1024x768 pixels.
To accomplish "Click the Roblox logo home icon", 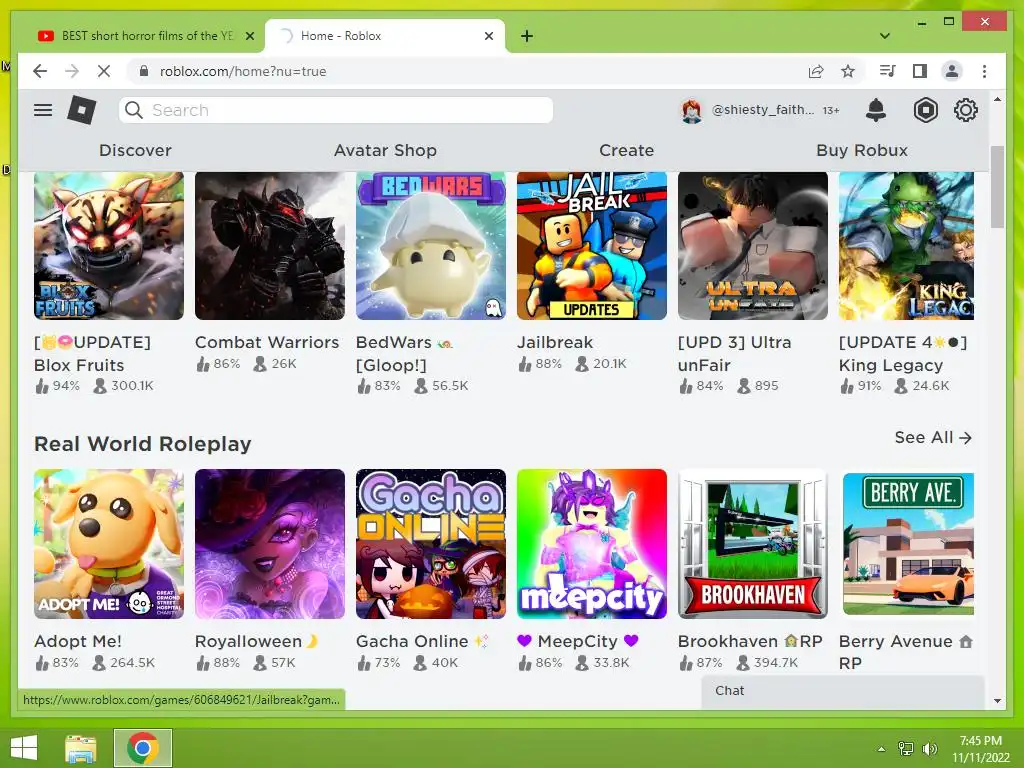I will click(x=82, y=110).
